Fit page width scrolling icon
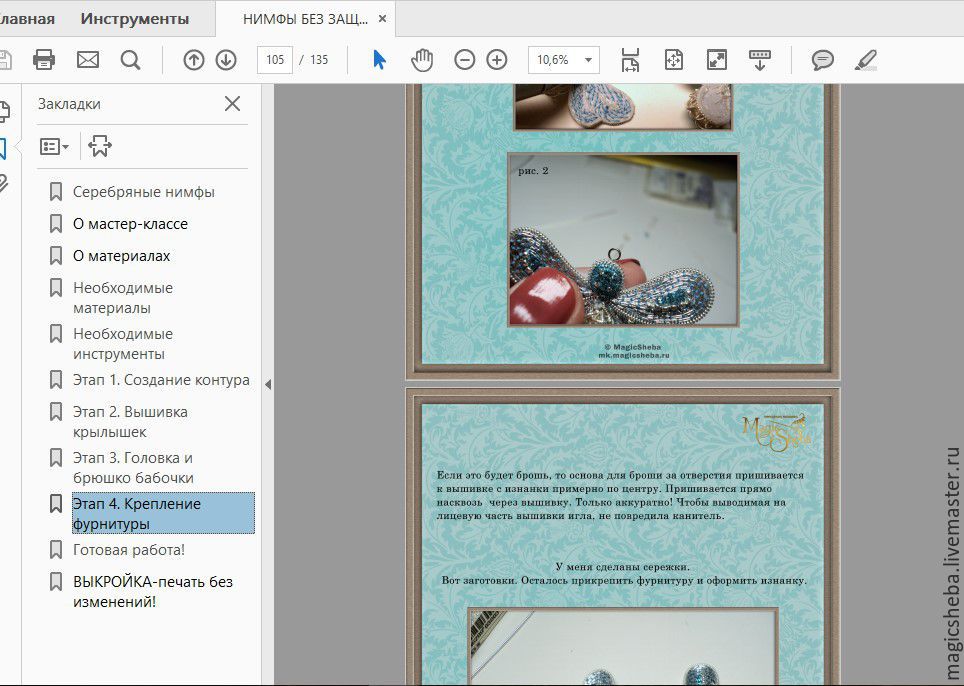The height and width of the screenshot is (686, 964). pyautogui.click(x=630, y=60)
